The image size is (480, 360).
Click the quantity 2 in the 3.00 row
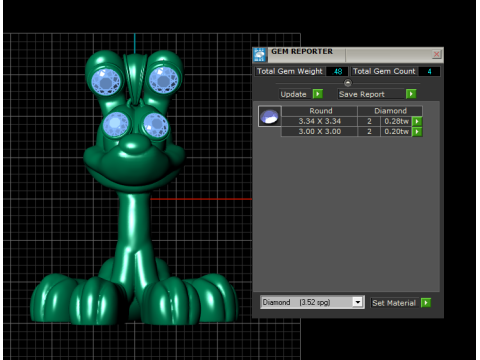pyautogui.click(x=369, y=131)
